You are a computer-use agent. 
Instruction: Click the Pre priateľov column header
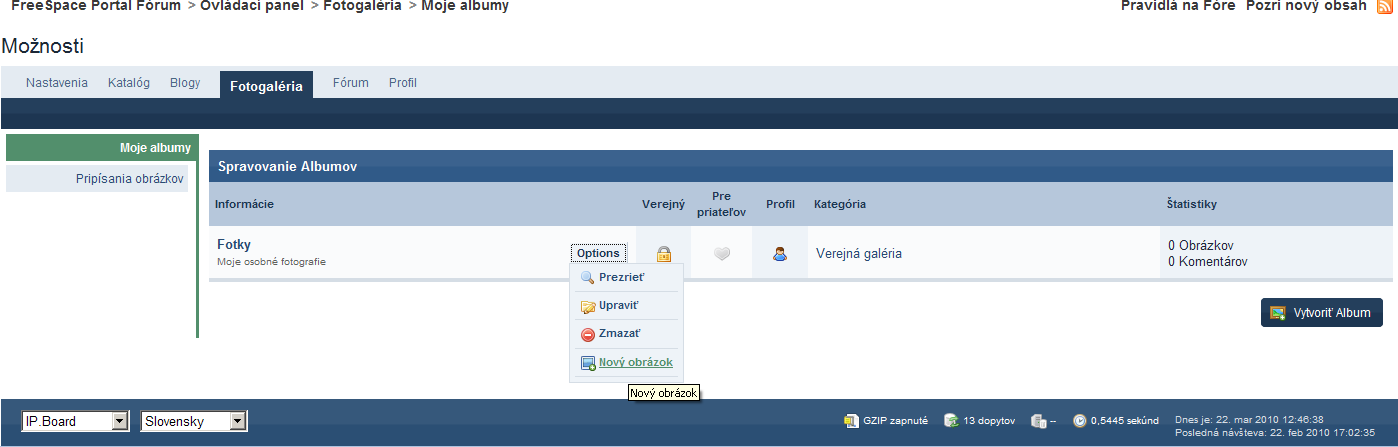[721, 204]
